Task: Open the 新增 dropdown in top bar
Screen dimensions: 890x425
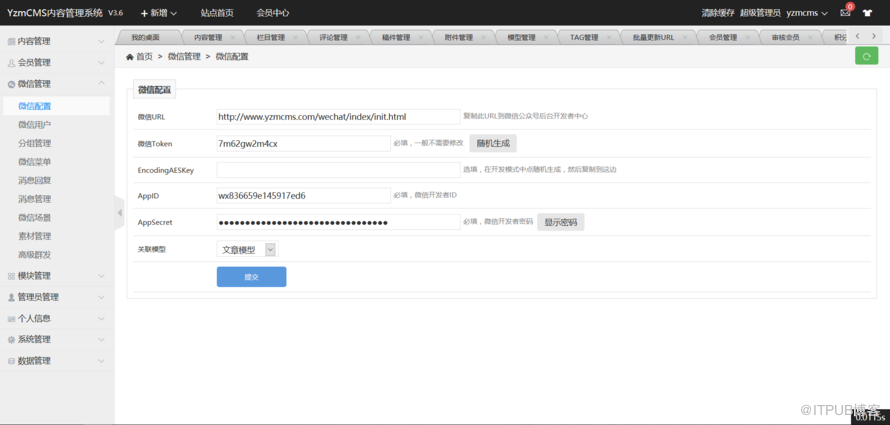Action: coord(159,12)
